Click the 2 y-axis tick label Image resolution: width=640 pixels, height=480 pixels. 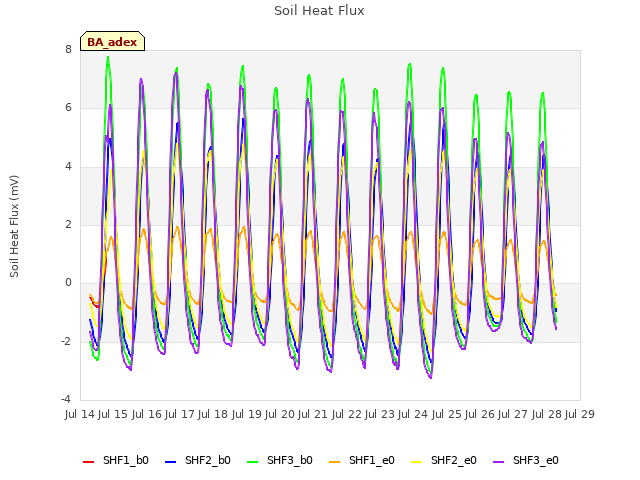click(x=68, y=224)
